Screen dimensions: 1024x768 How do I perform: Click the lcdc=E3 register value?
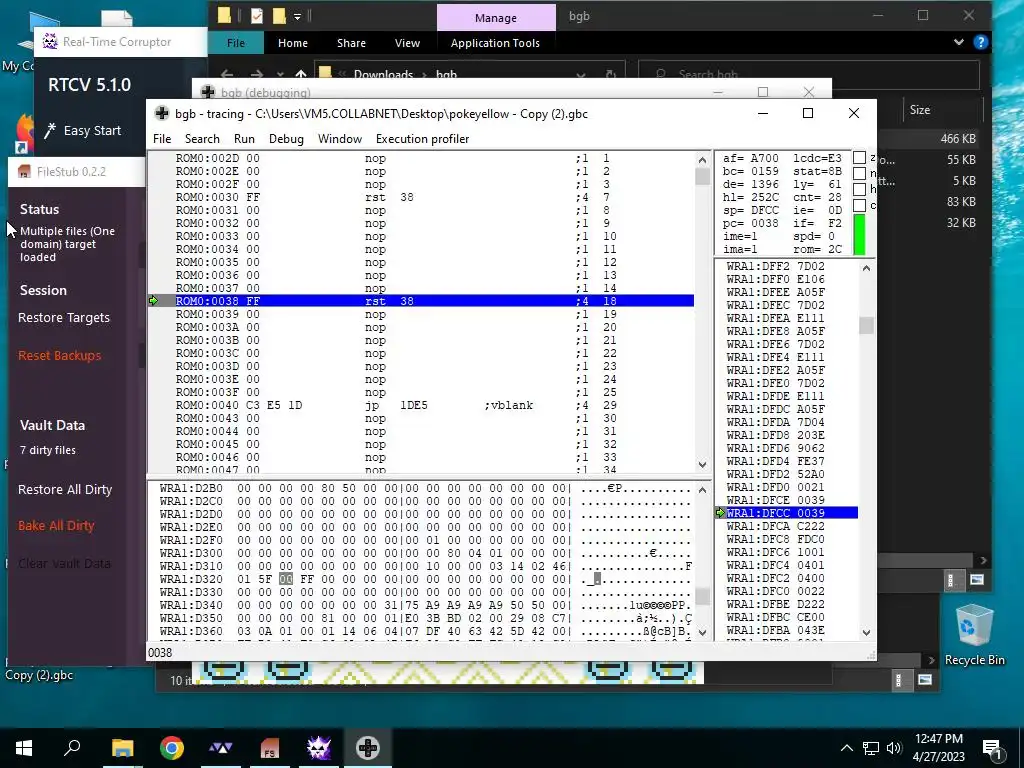coord(817,158)
